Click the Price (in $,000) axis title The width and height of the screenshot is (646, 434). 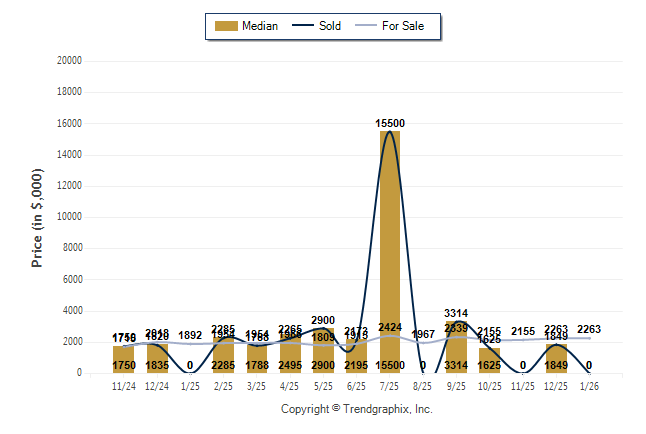click(37, 217)
